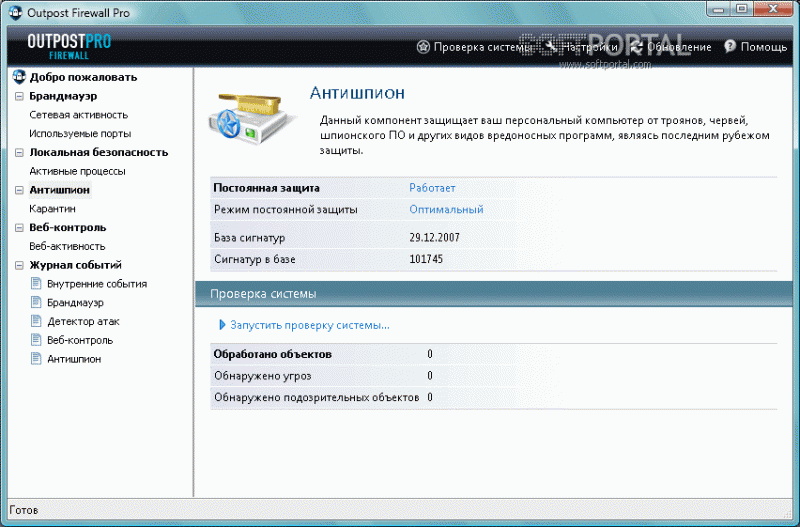Click the База сигнатур label
This screenshot has width=800, height=527.
coord(249,237)
